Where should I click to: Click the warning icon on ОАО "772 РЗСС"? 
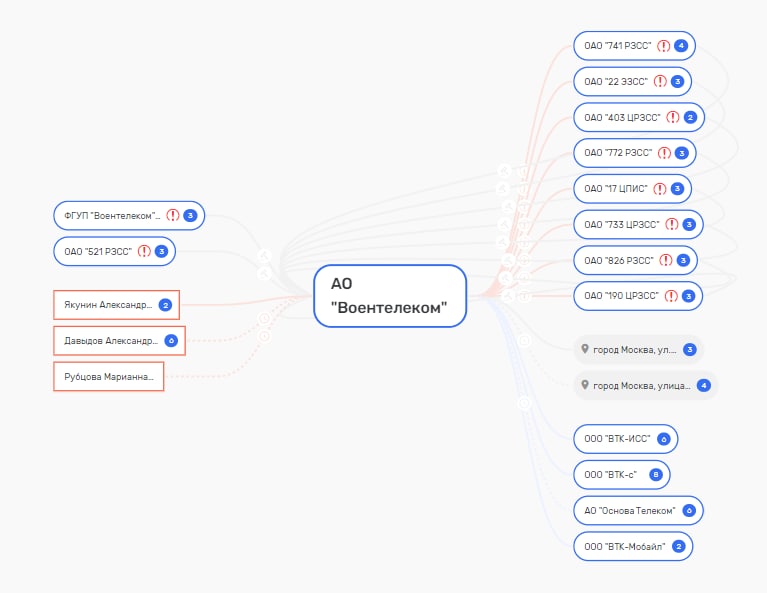pyautogui.click(x=664, y=153)
